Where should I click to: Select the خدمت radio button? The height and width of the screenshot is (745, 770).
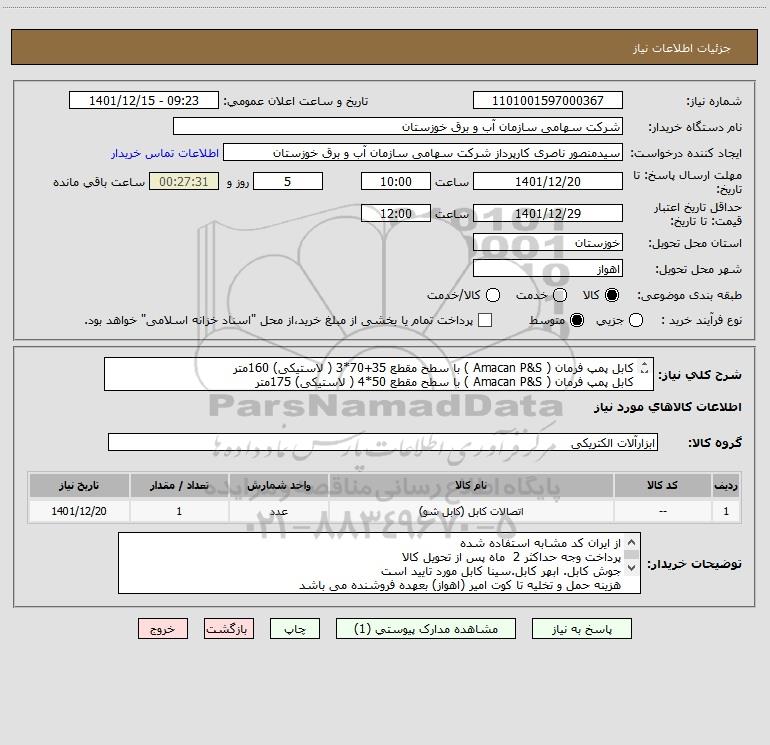click(x=560, y=295)
